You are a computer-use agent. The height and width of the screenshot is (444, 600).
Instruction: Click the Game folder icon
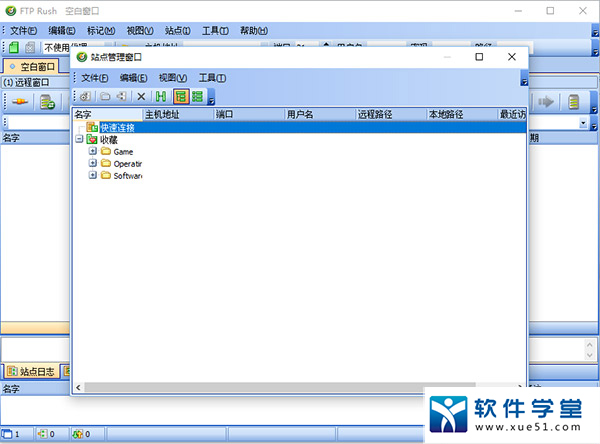tap(106, 152)
